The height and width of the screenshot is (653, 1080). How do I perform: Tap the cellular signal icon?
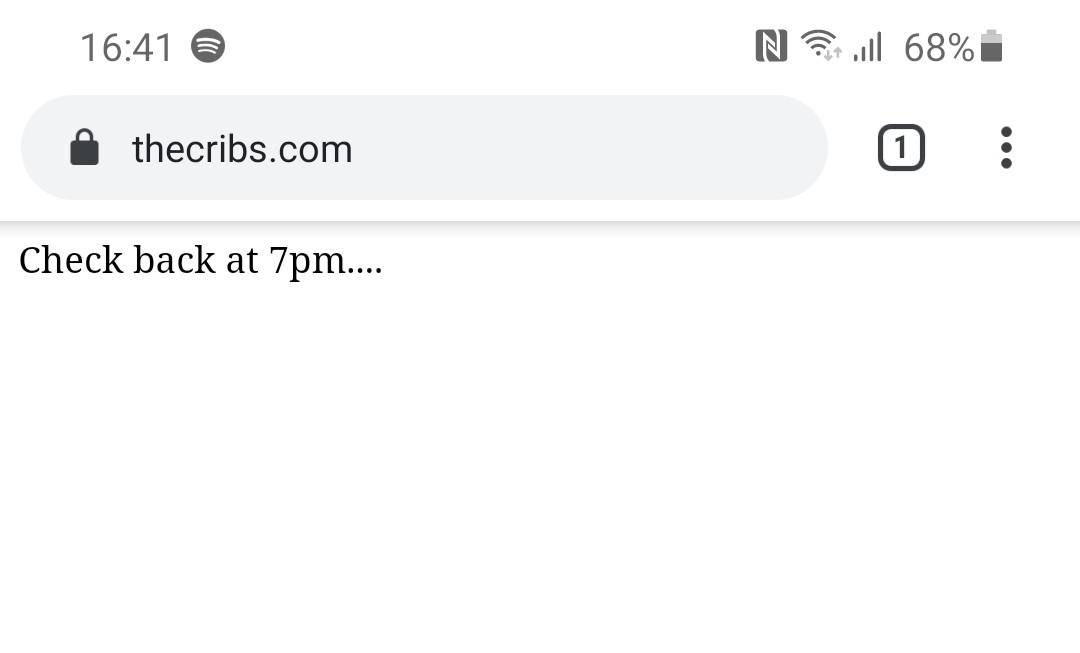pyautogui.click(x=866, y=45)
